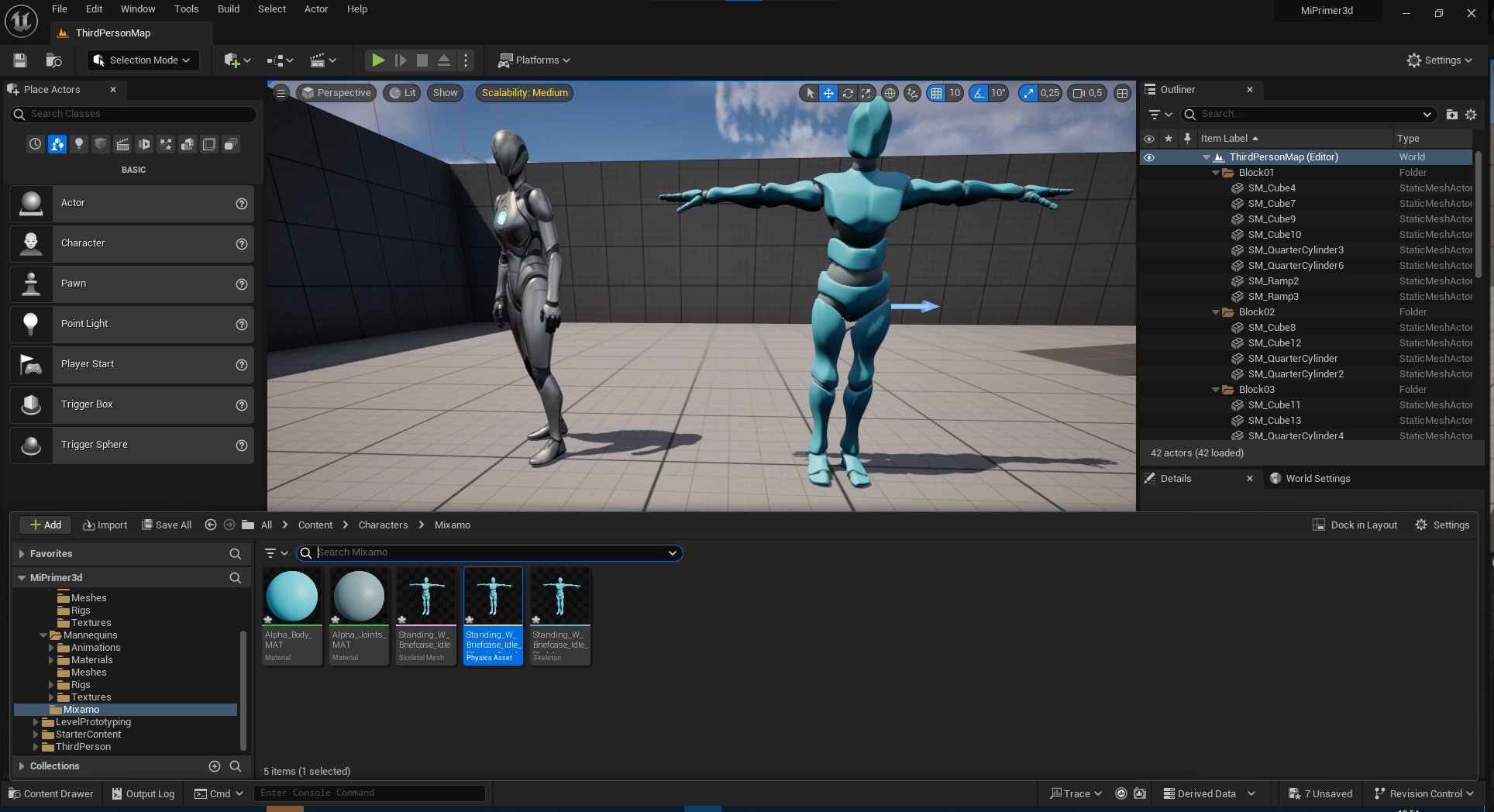Open the Build menu

click(x=229, y=9)
